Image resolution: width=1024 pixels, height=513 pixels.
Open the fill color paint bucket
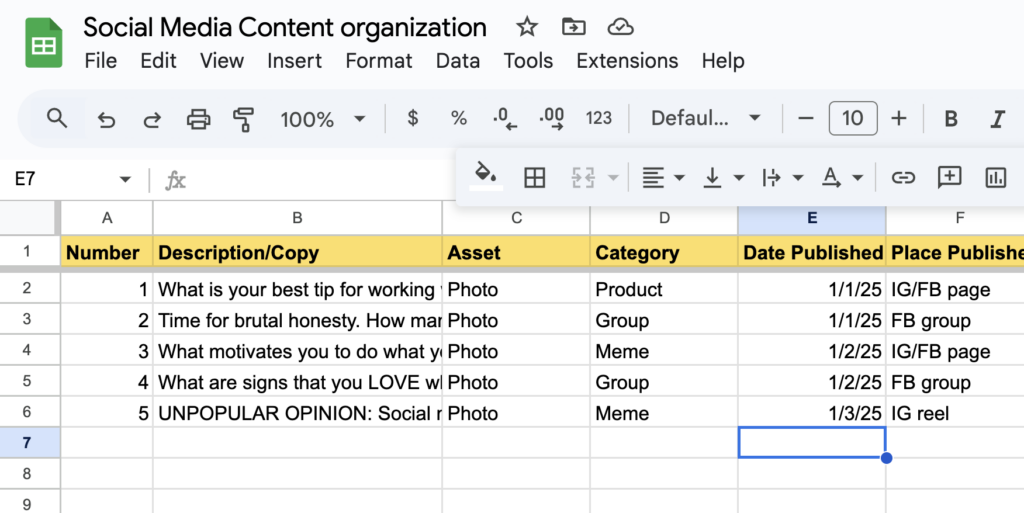pos(486,176)
